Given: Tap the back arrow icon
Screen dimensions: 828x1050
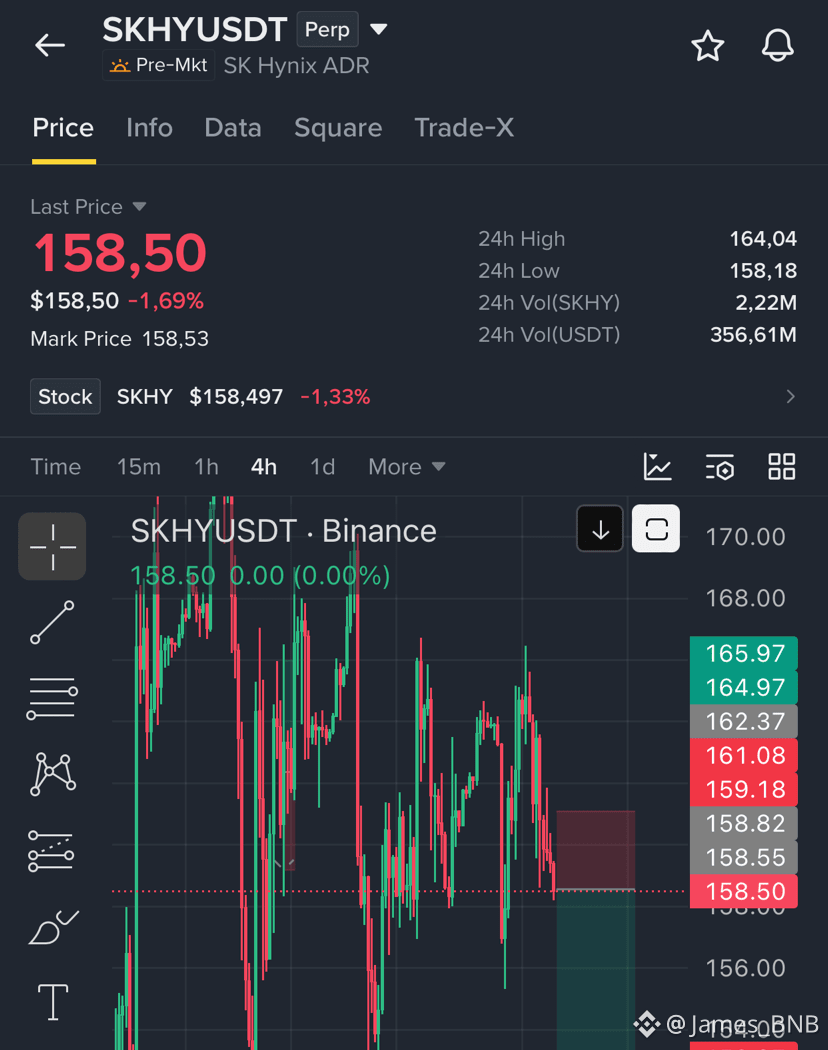Looking at the screenshot, I should pos(50,46).
